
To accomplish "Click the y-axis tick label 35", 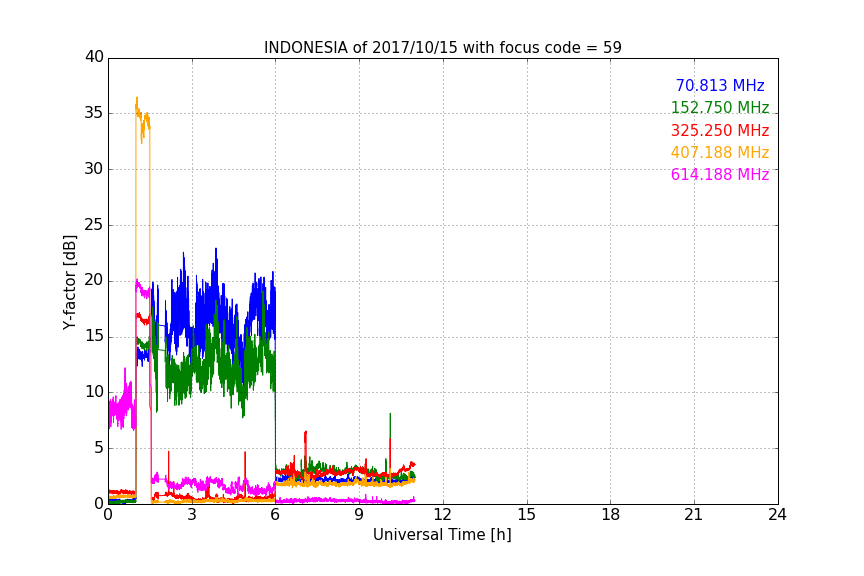I will pos(94,113).
